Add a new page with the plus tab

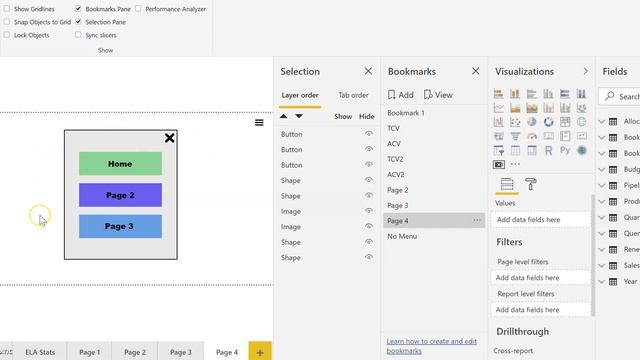tap(260, 352)
